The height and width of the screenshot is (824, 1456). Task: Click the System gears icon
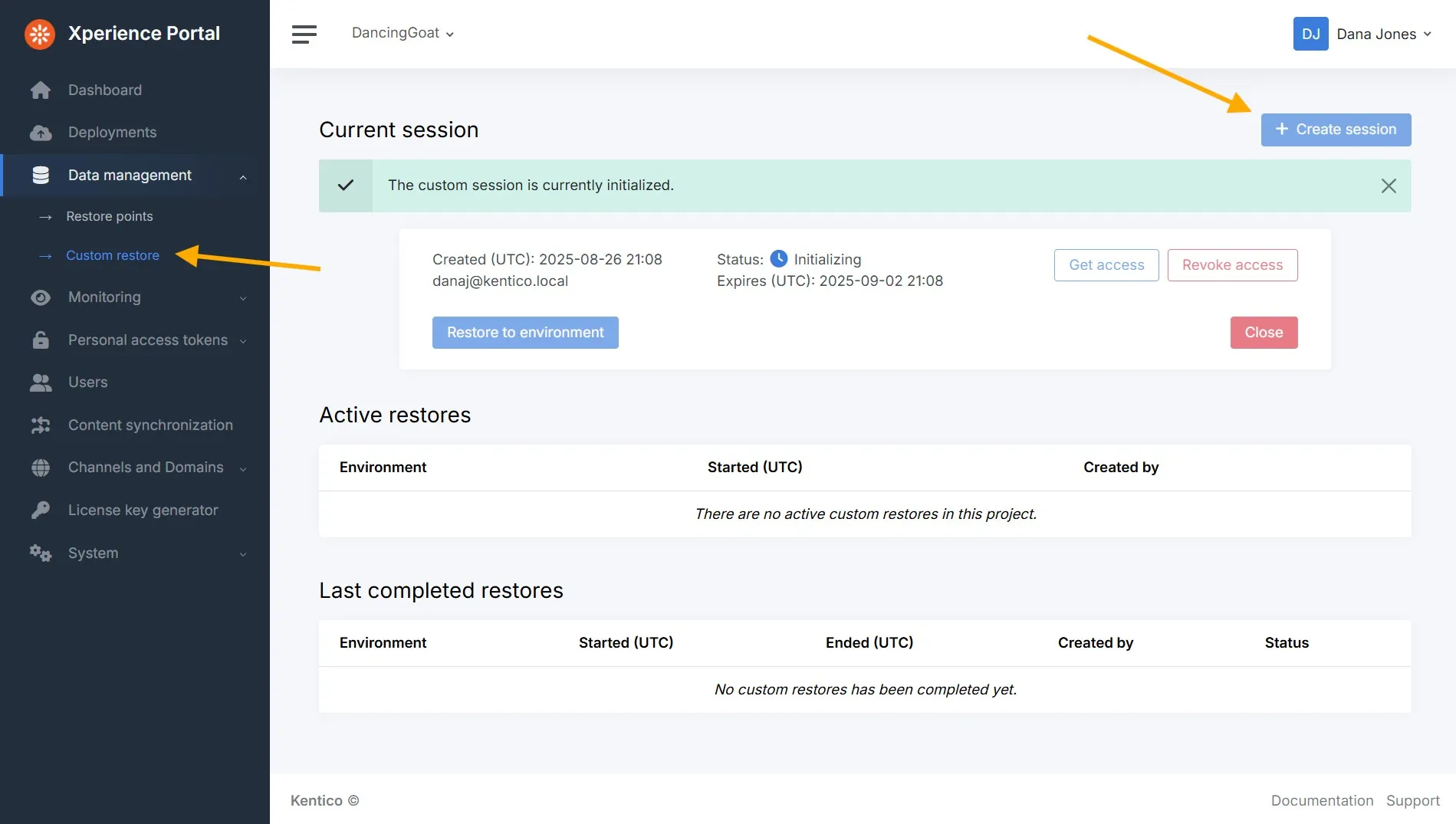pyautogui.click(x=41, y=553)
